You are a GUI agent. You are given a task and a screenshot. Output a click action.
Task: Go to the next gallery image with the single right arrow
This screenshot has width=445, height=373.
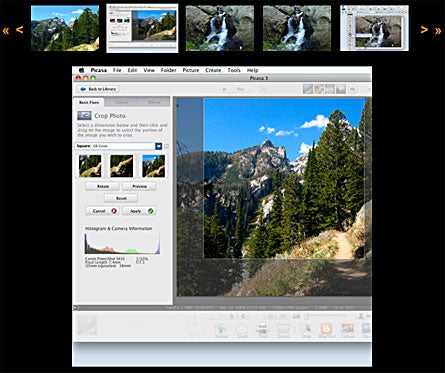424,30
